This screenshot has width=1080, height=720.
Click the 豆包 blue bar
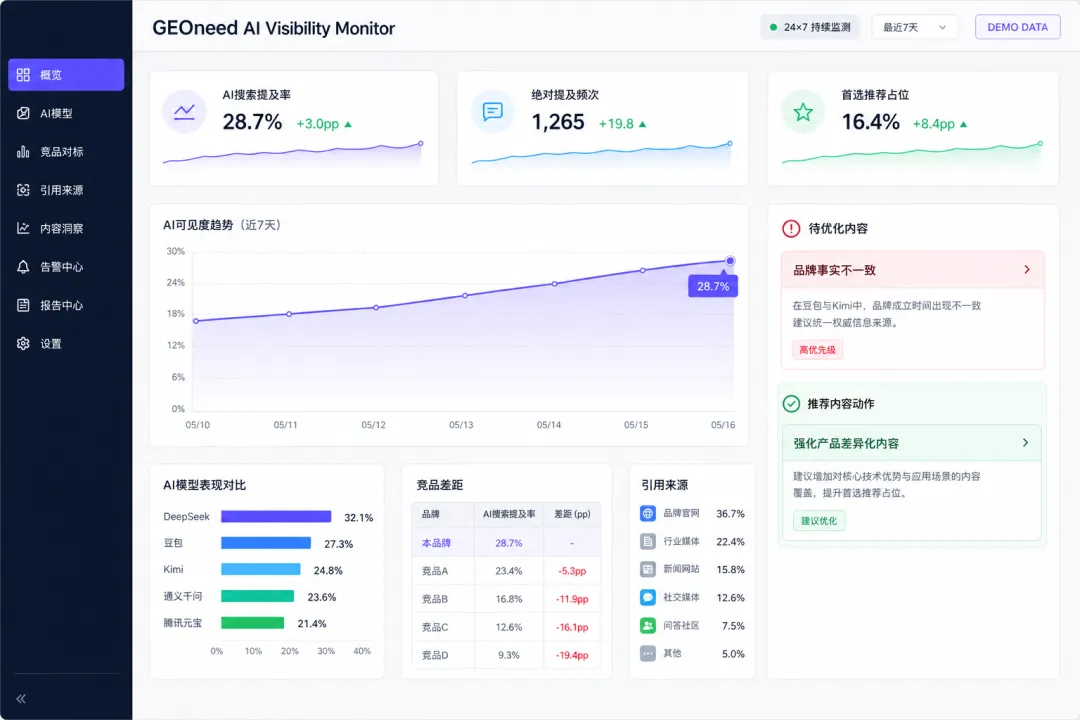[x=266, y=543]
